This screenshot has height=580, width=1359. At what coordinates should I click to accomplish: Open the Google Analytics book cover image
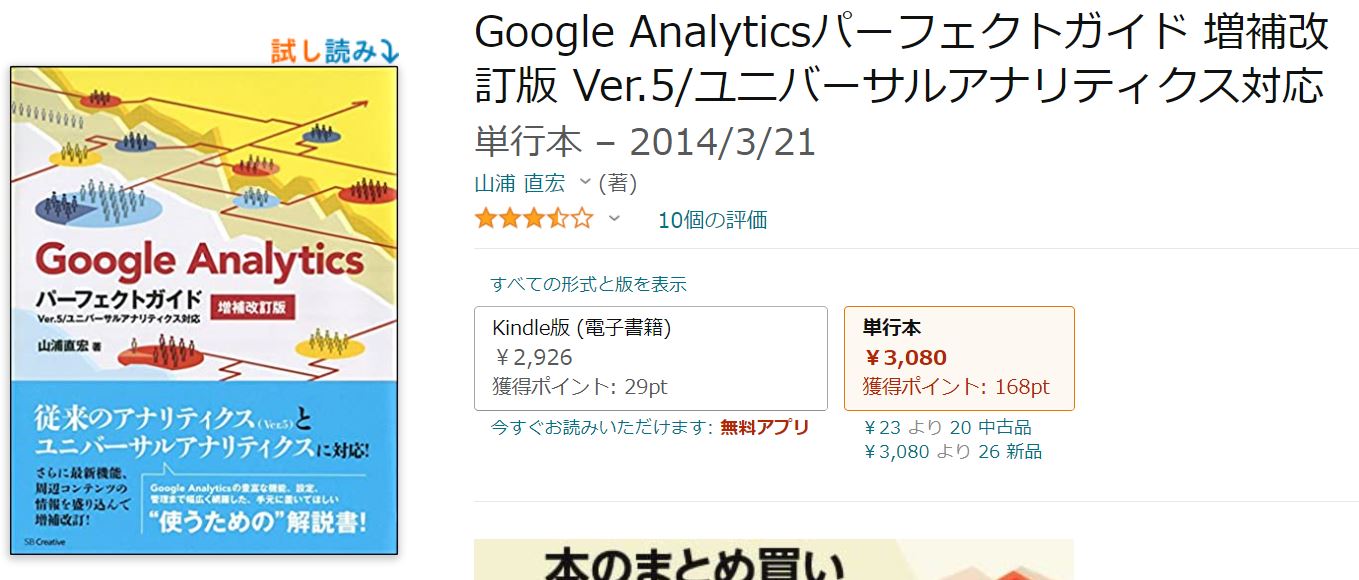pos(204,310)
